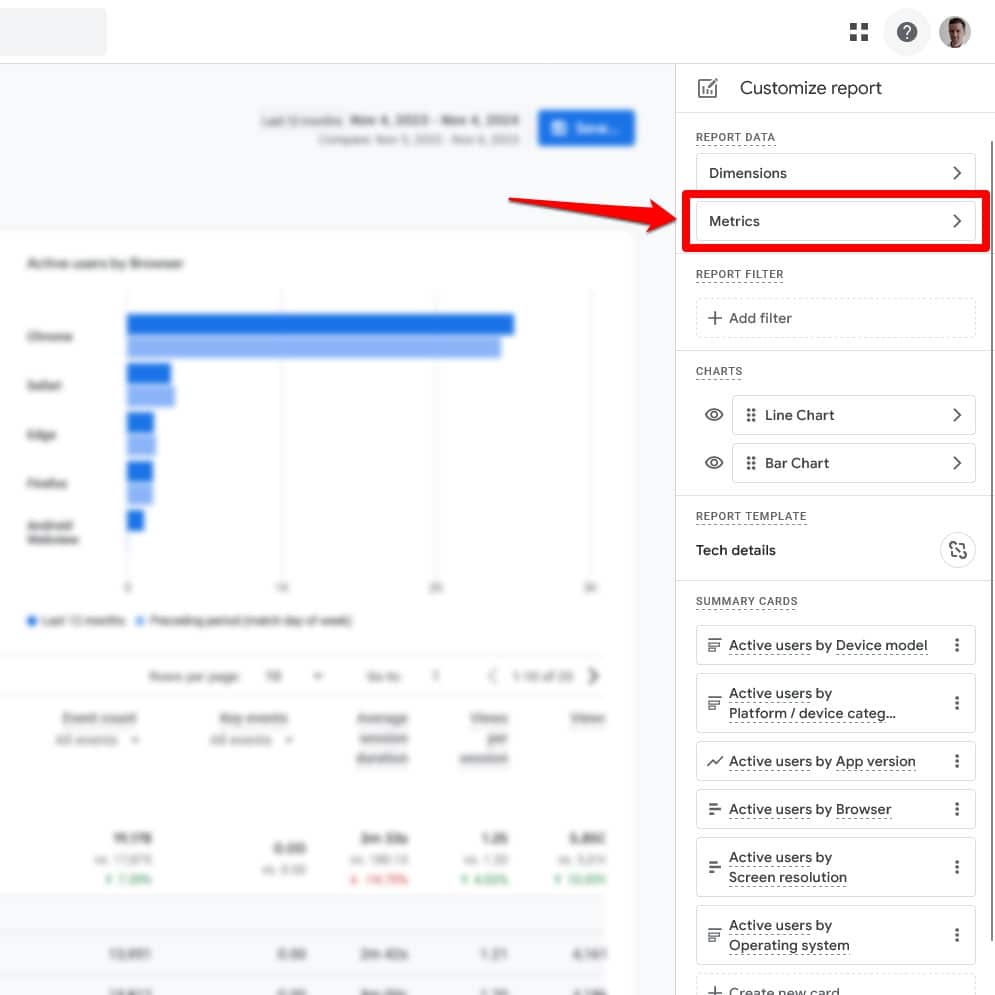Screen dimensions: 995x995
Task: Click the Customize report pencil icon
Action: 708,88
